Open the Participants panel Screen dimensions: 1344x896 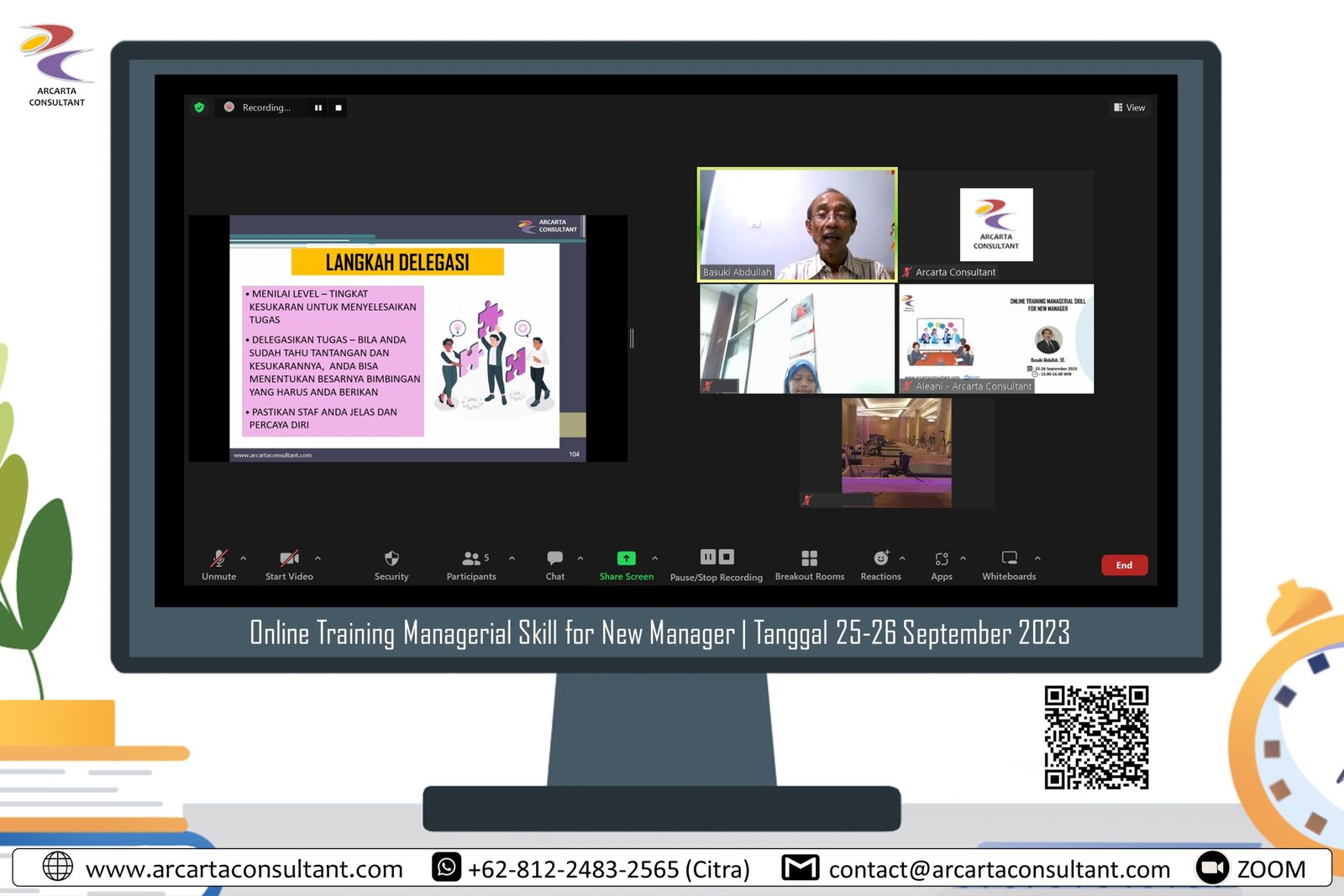coord(471,559)
